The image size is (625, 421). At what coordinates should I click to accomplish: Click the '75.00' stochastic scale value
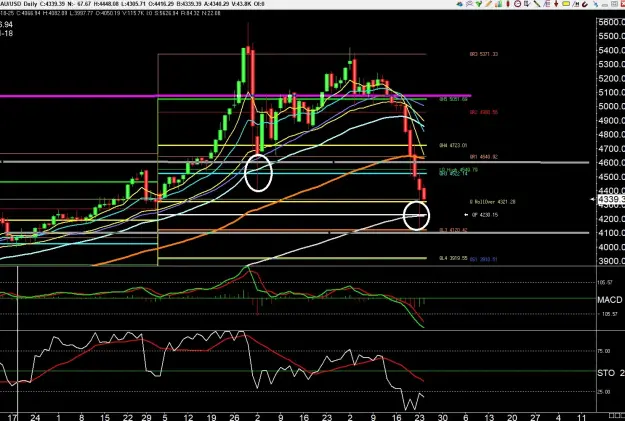[x=604, y=351]
